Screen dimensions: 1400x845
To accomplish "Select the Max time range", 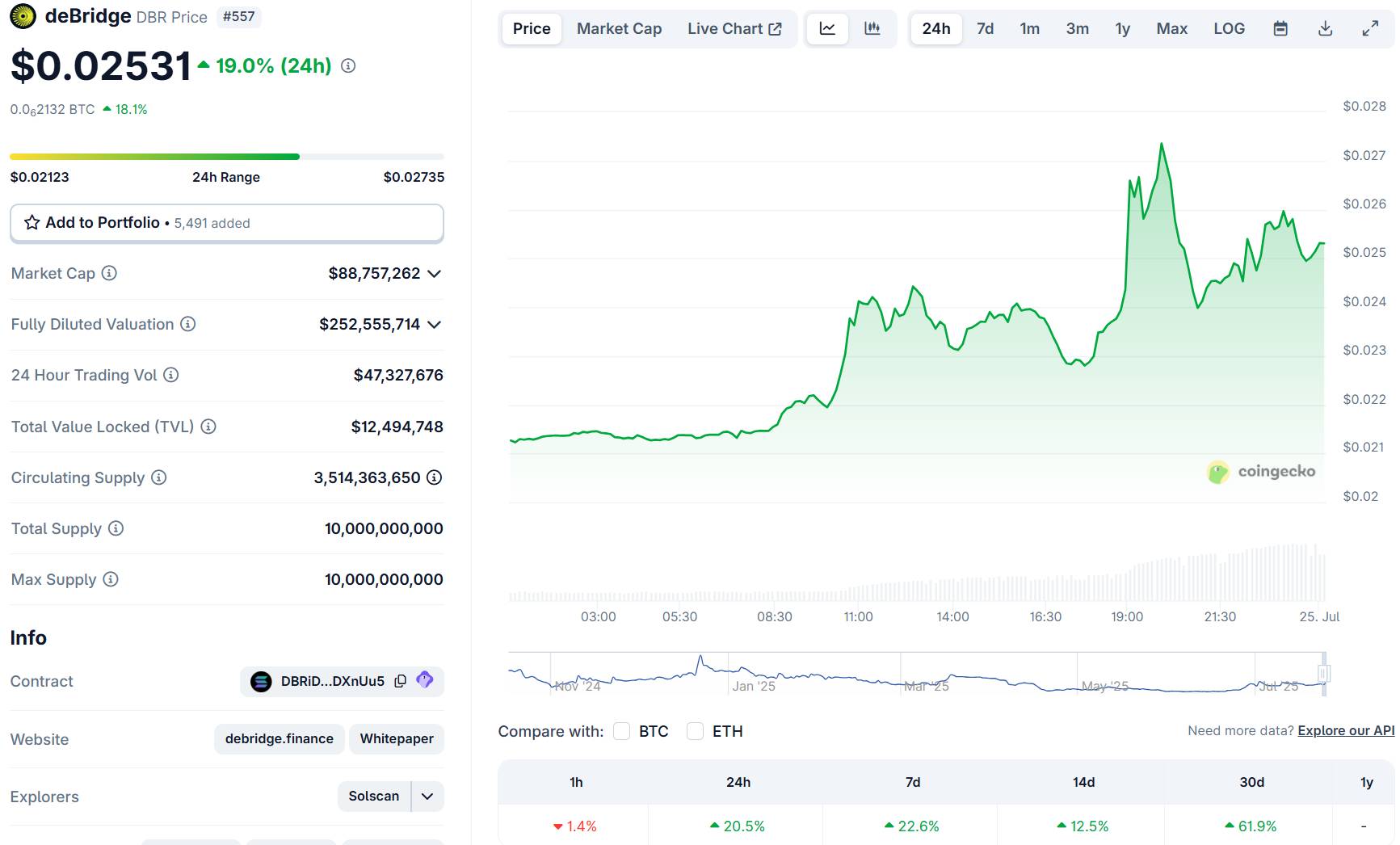I will pyautogui.click(x=1172, y=28).
